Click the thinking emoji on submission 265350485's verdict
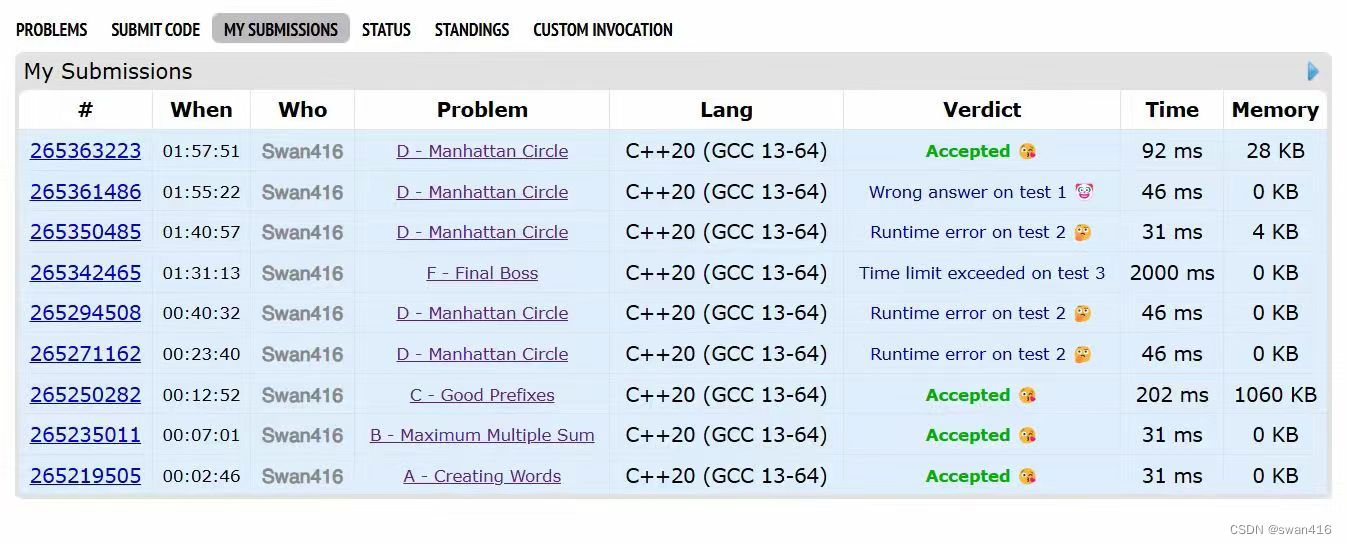This screenshot has height=544, width=1347. tap(1082, 233)
